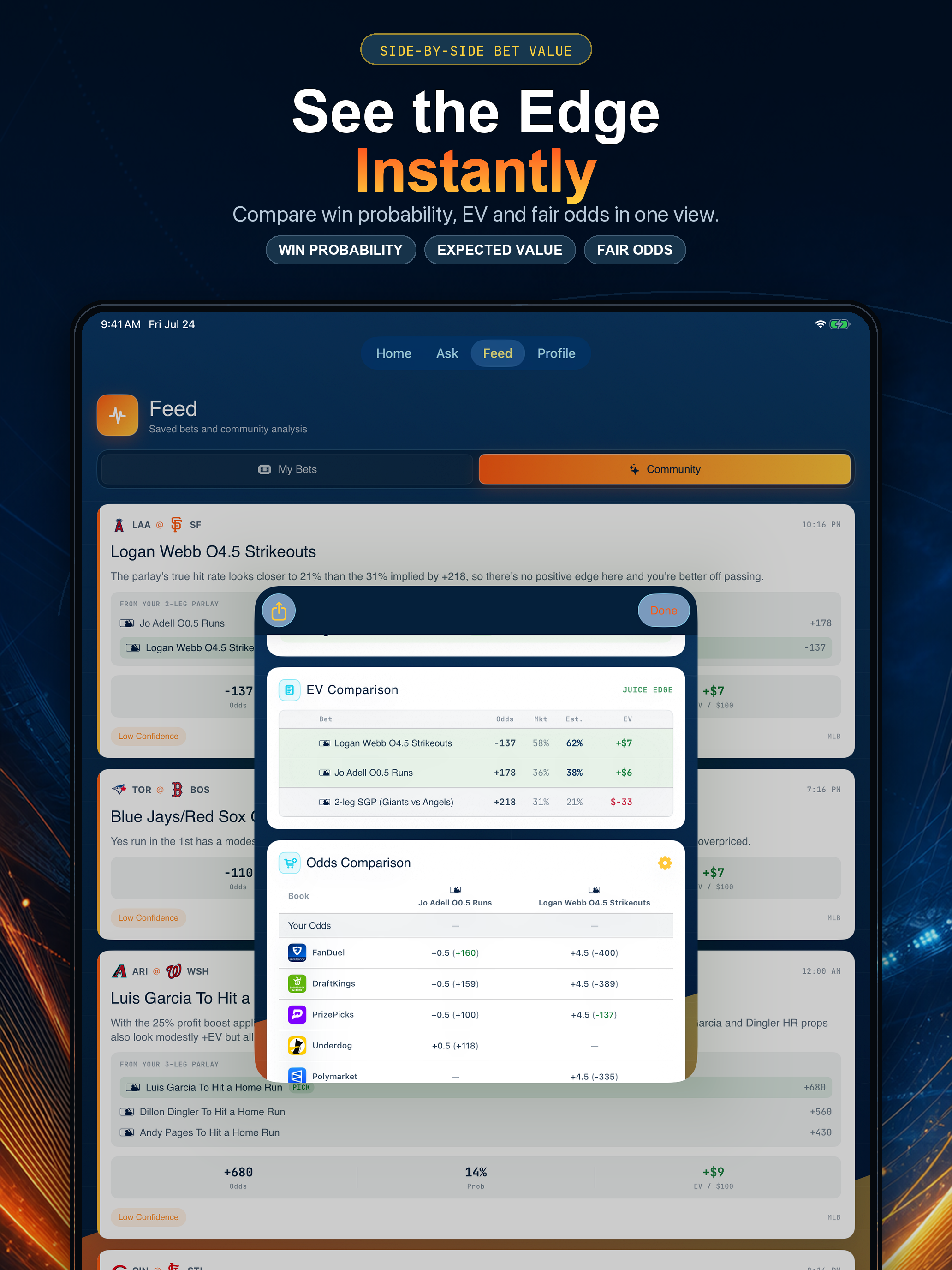Tap the My Bets ticket icon
Screen dimensions: 952x1270
coord(265,470)
